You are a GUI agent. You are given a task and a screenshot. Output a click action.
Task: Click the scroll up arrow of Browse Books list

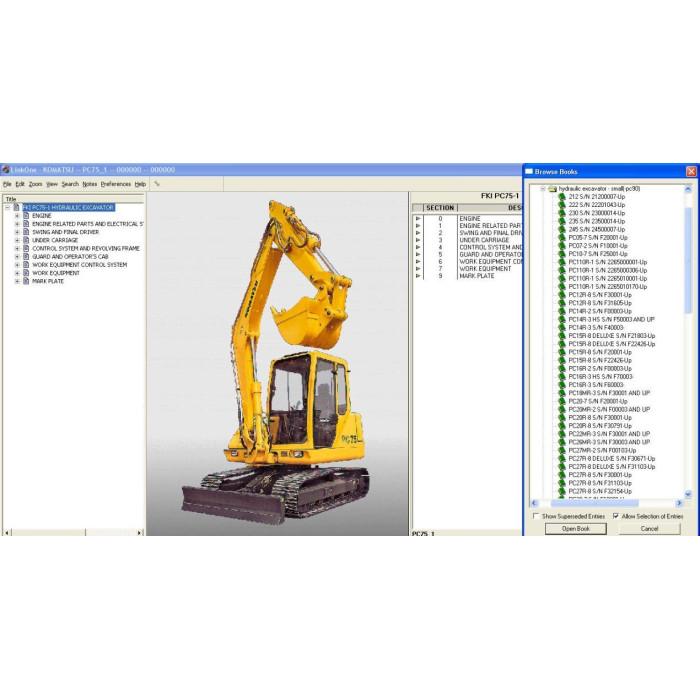click(x=688, y=189)
